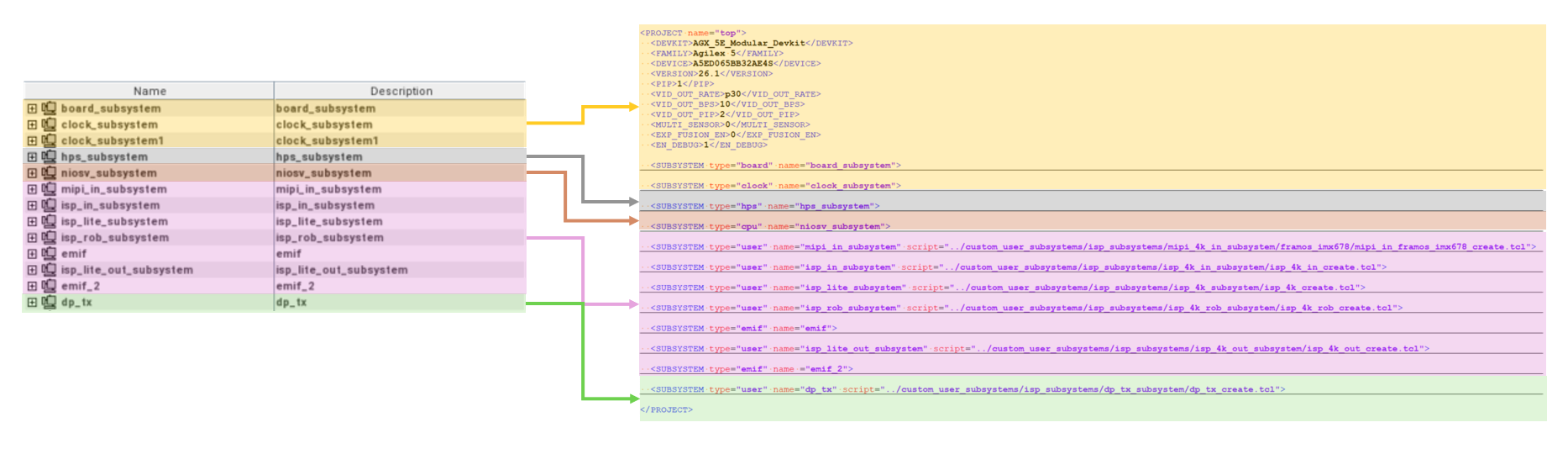Image resolution: width=1568 pixels, height=454 pixels.
Task: Expand the mipi_in_subsystem row
Action: 32,189
